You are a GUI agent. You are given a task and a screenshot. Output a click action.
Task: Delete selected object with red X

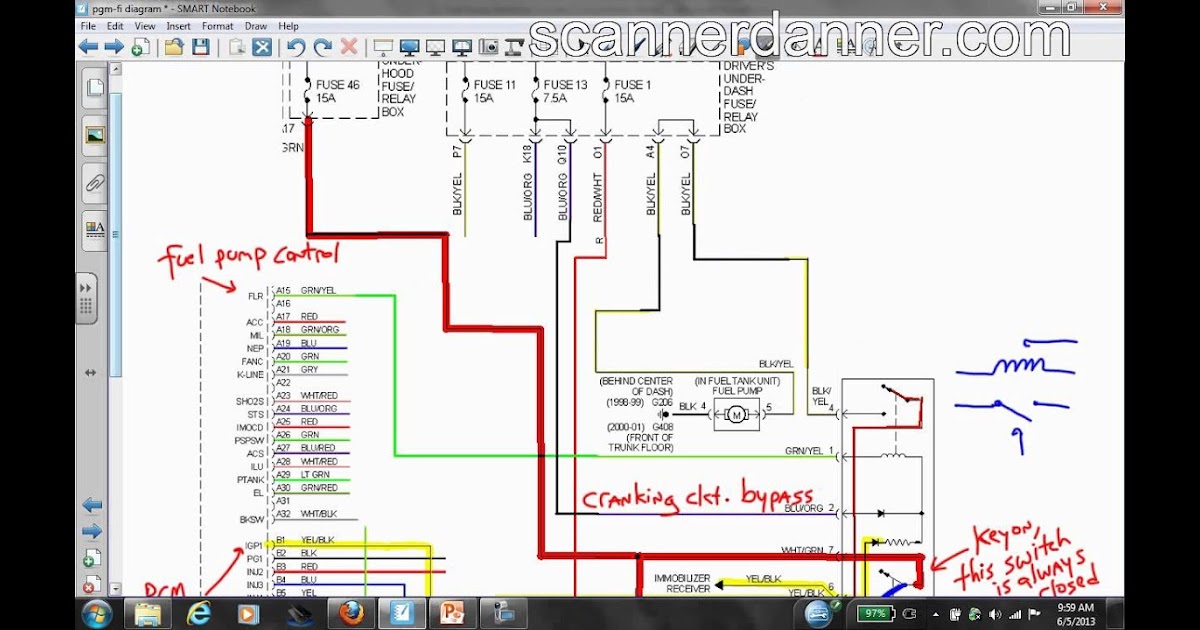point(349,47)
